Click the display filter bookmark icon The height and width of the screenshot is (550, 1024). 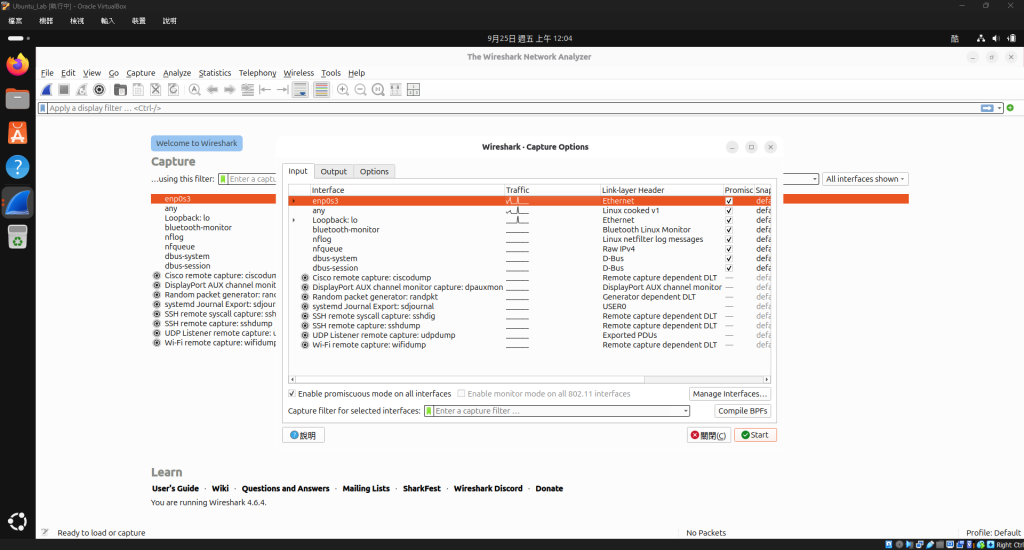tap(43, 108)
